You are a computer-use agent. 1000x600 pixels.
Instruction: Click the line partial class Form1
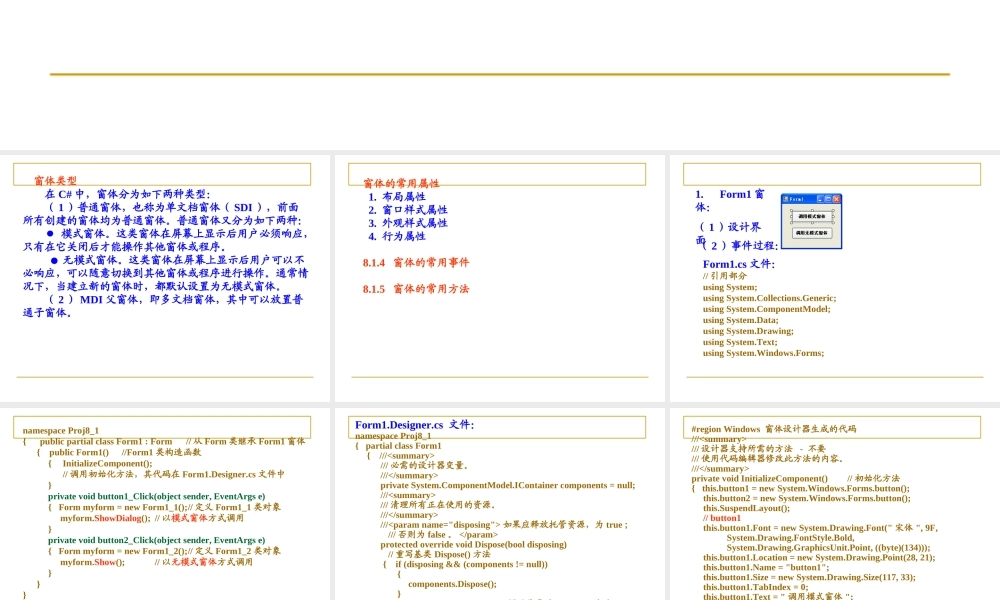pyautogui.click(x=403, y=446)
